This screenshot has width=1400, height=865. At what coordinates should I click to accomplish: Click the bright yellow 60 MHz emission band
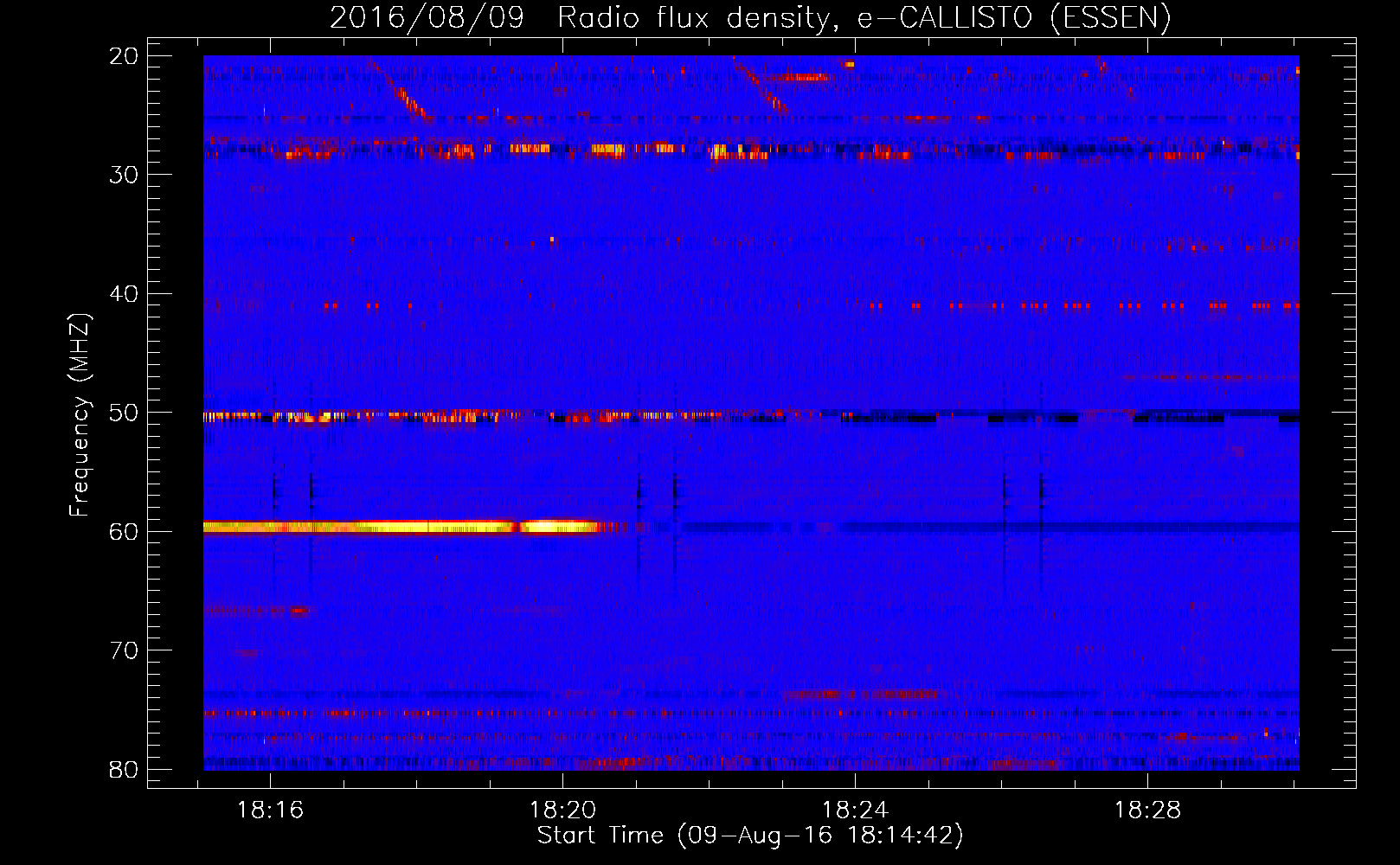coord(402,527)
